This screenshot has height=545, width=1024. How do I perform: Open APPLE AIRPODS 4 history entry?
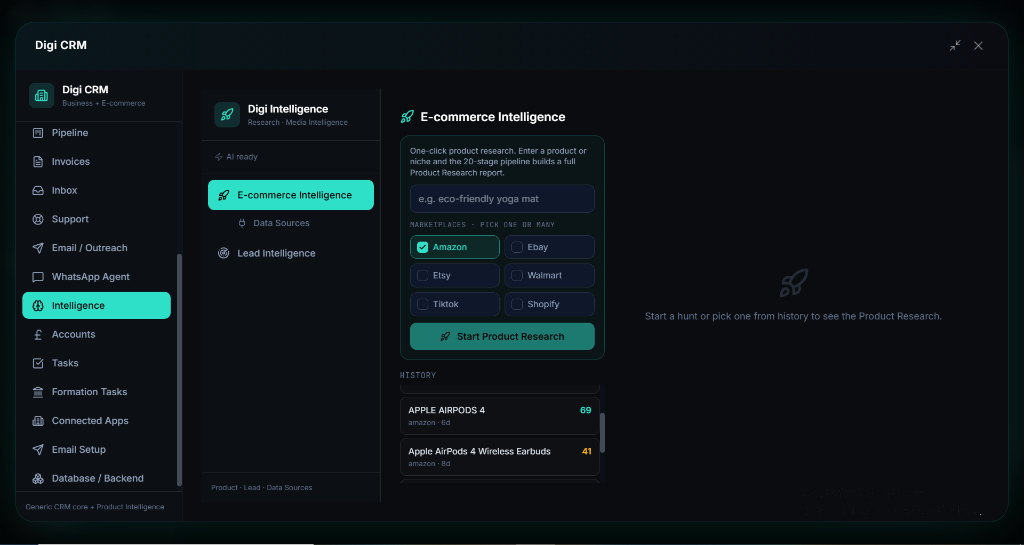(x=500, y=416)
